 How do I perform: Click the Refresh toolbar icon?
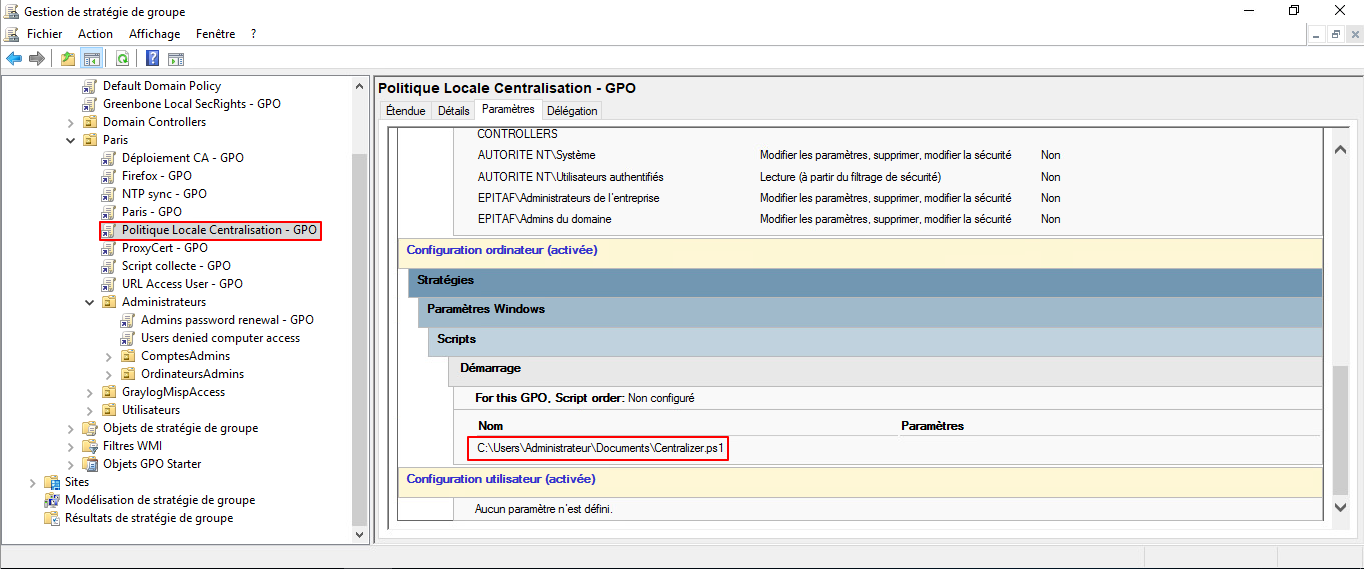(122, 58)
